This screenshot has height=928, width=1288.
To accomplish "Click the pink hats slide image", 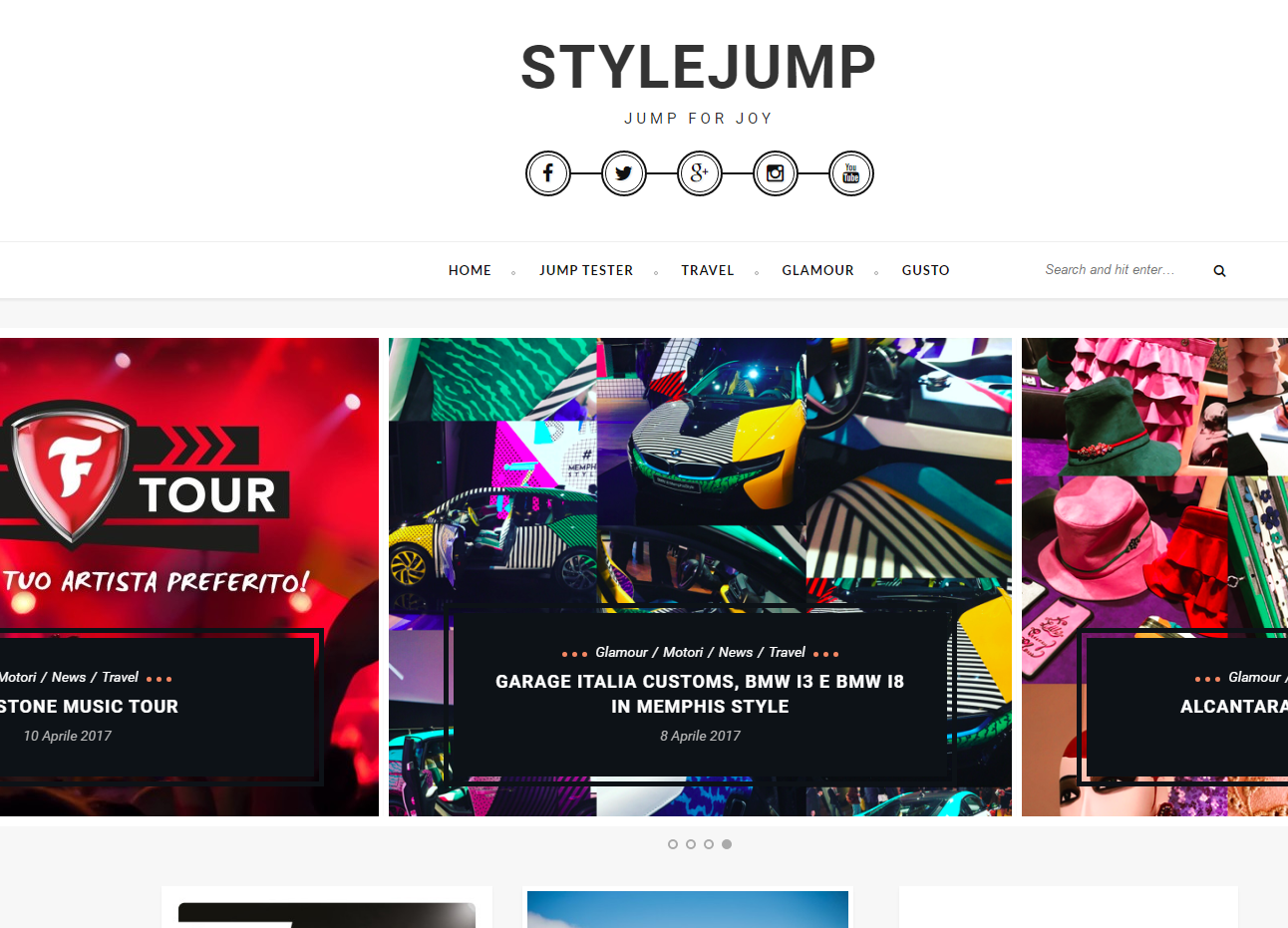I will (1154, 577).
